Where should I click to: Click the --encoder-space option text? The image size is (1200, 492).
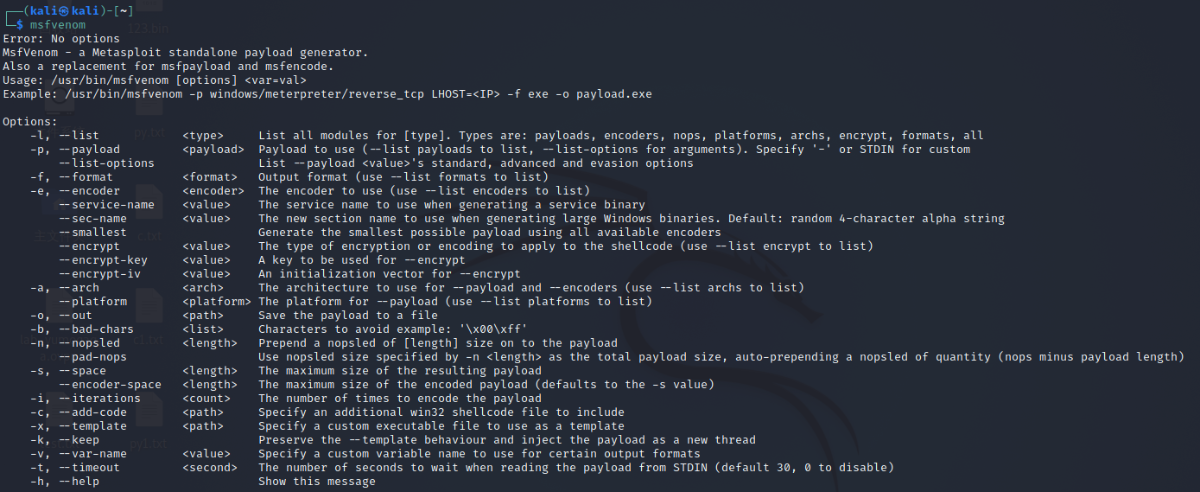pos(110,384)
